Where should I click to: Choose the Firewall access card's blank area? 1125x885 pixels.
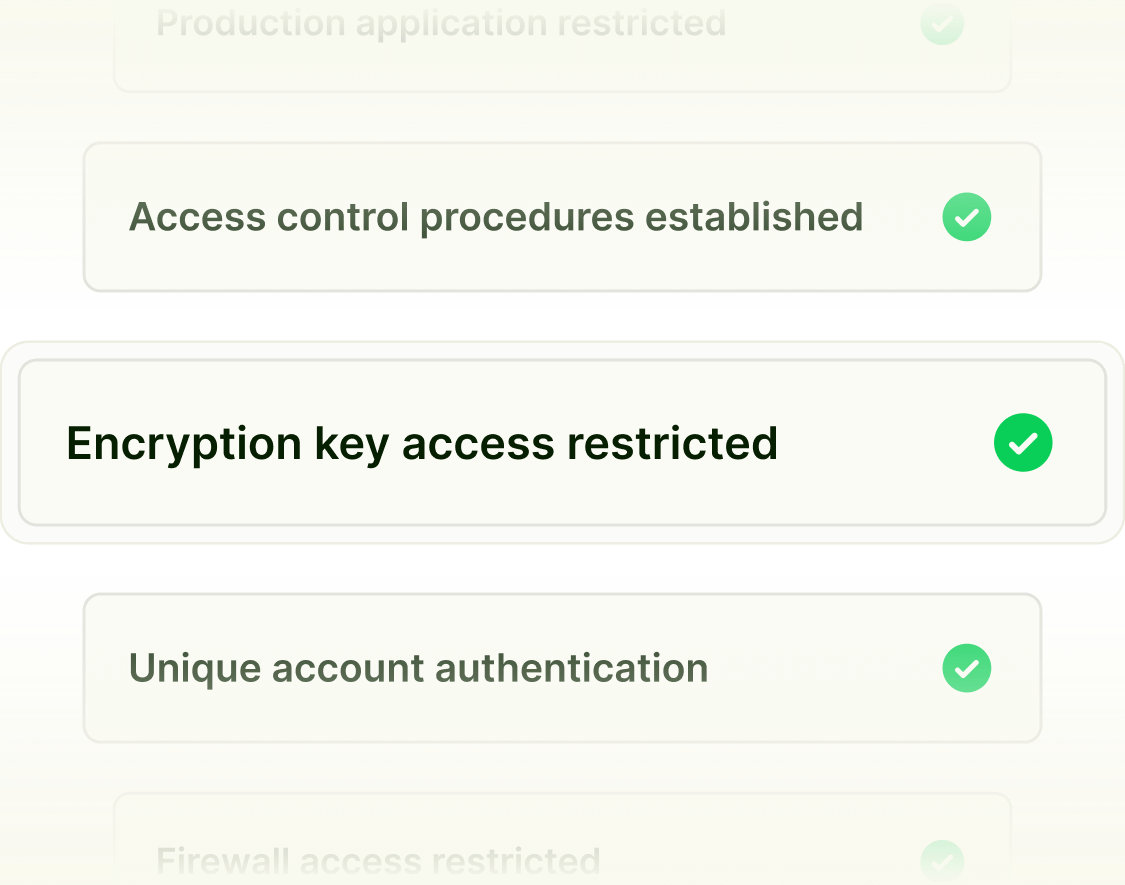[x=761, y=860]
